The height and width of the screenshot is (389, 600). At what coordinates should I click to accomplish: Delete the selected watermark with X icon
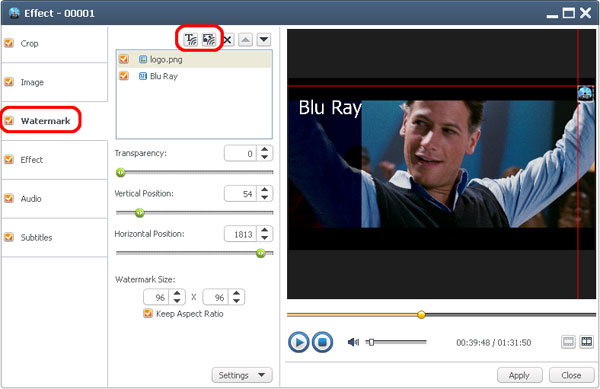click(x=228, y=40)
